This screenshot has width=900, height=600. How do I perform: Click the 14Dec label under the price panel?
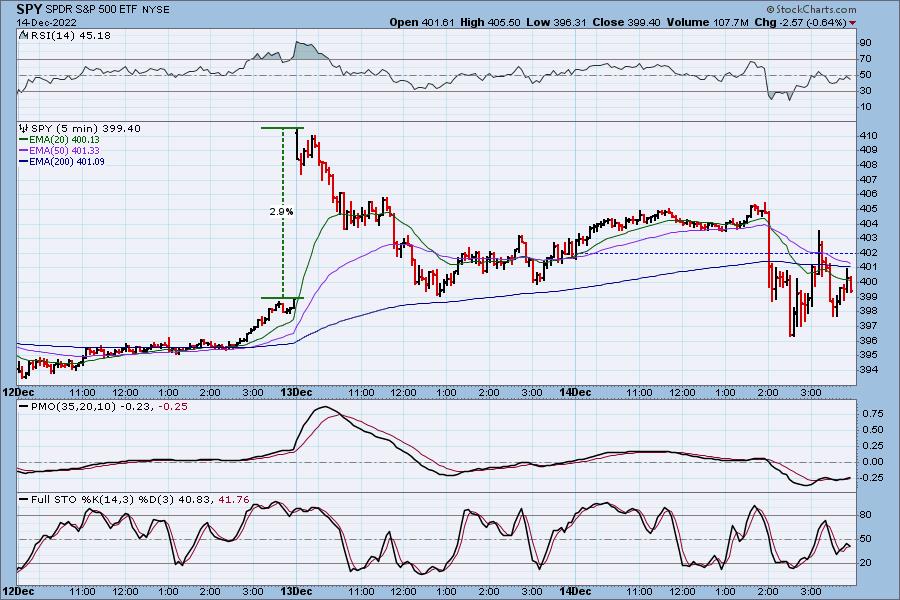(x=576, y=393)
